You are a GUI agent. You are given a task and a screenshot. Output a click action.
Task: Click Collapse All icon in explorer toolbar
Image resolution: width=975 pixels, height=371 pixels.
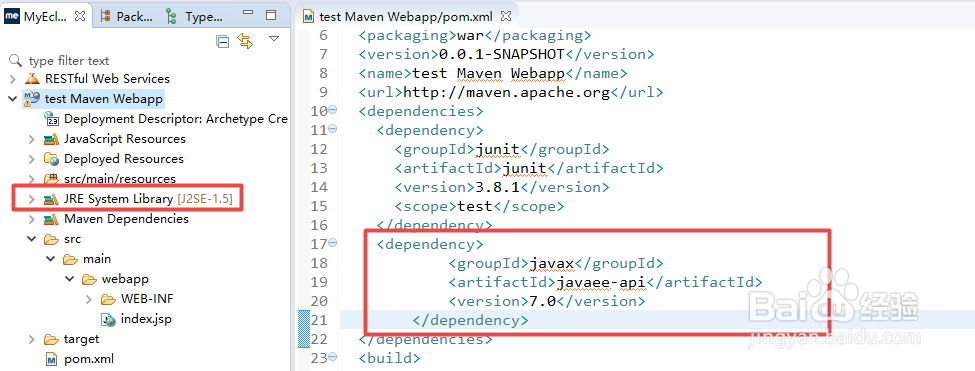(223, 42)
